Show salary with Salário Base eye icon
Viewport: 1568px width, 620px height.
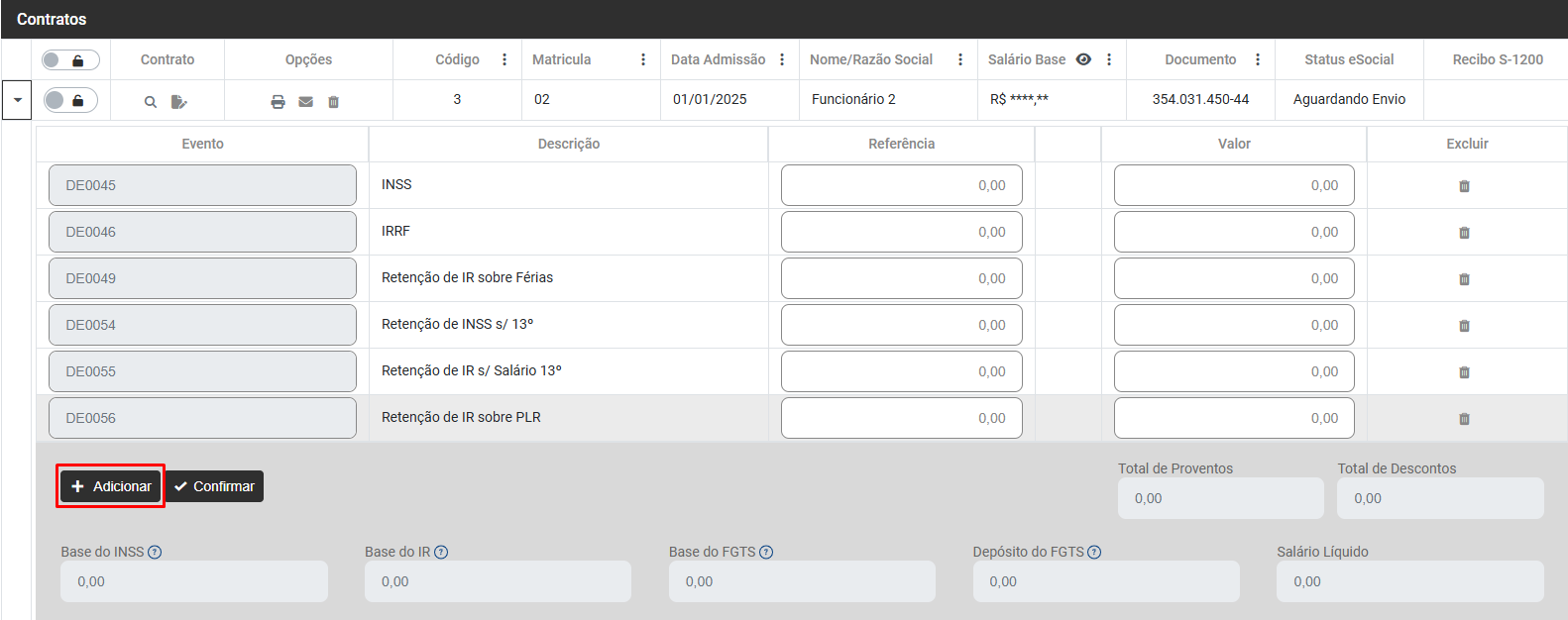(x=1083, y=59)
